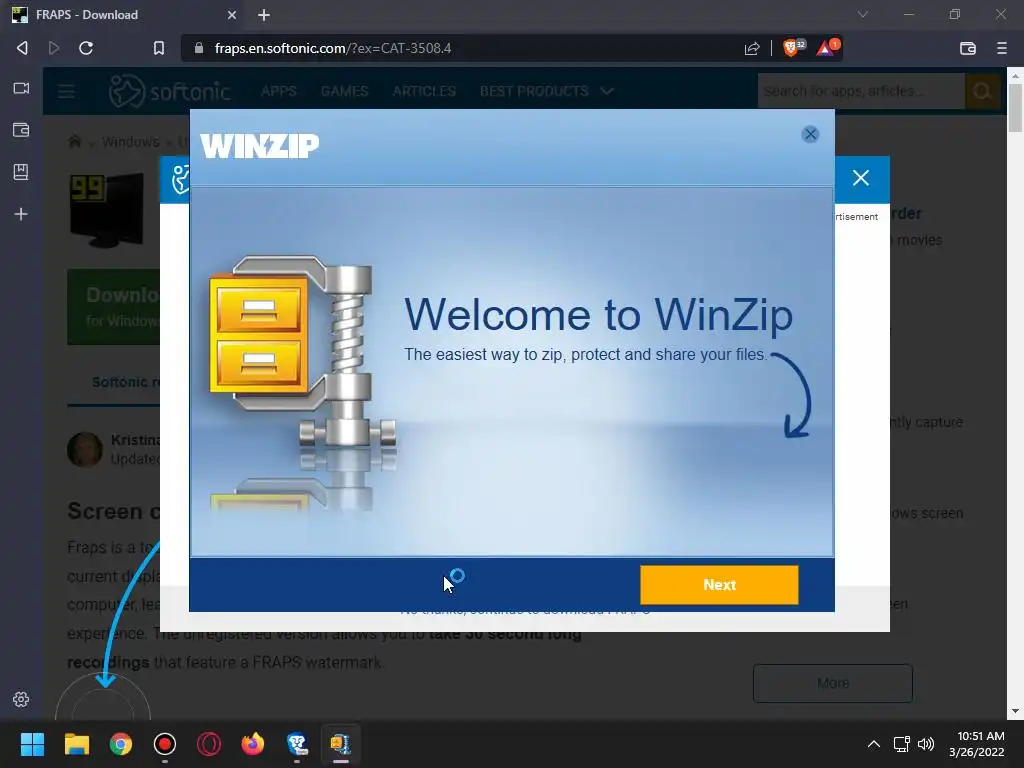
Task: Open the ARTICLES menu on Softonic
Action: click(424, 91)
